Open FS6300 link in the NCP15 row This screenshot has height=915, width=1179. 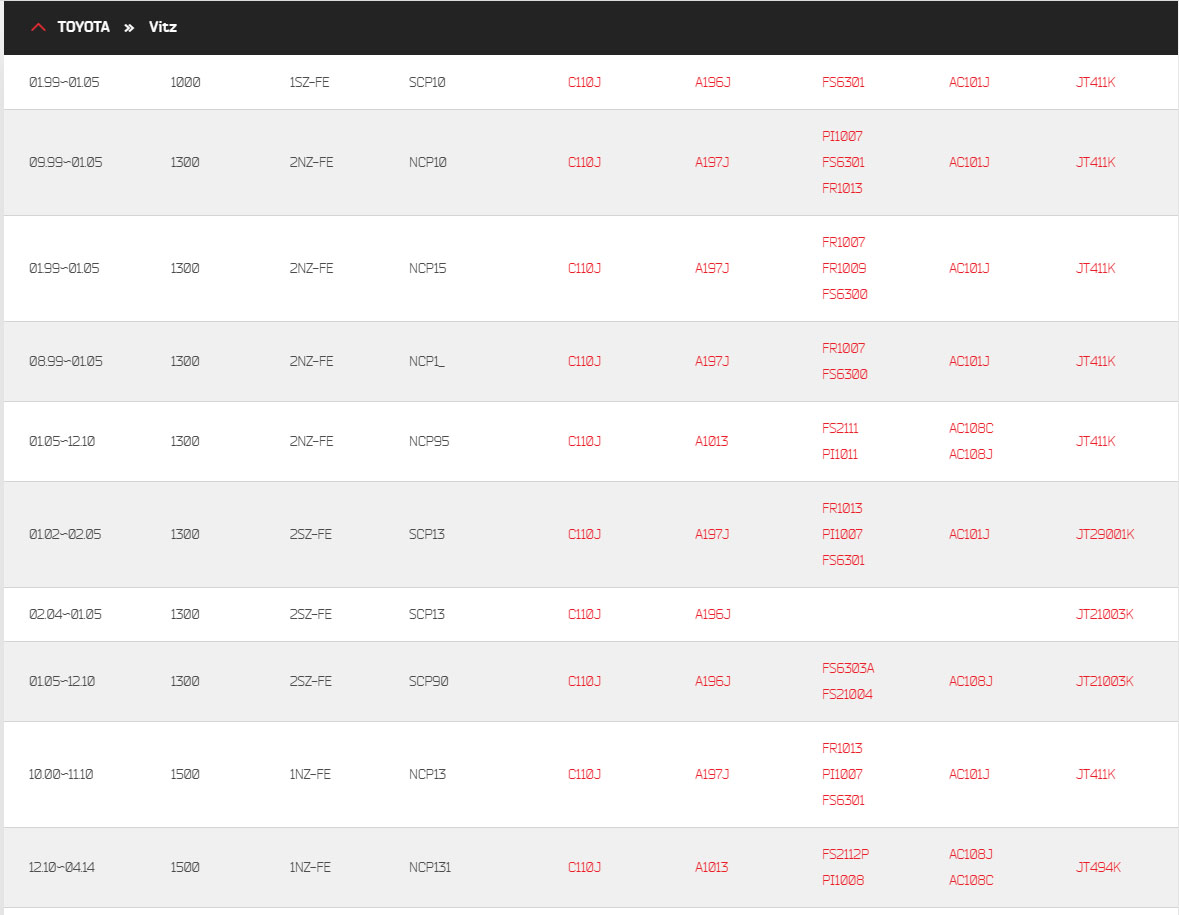[x=844, y=294]
